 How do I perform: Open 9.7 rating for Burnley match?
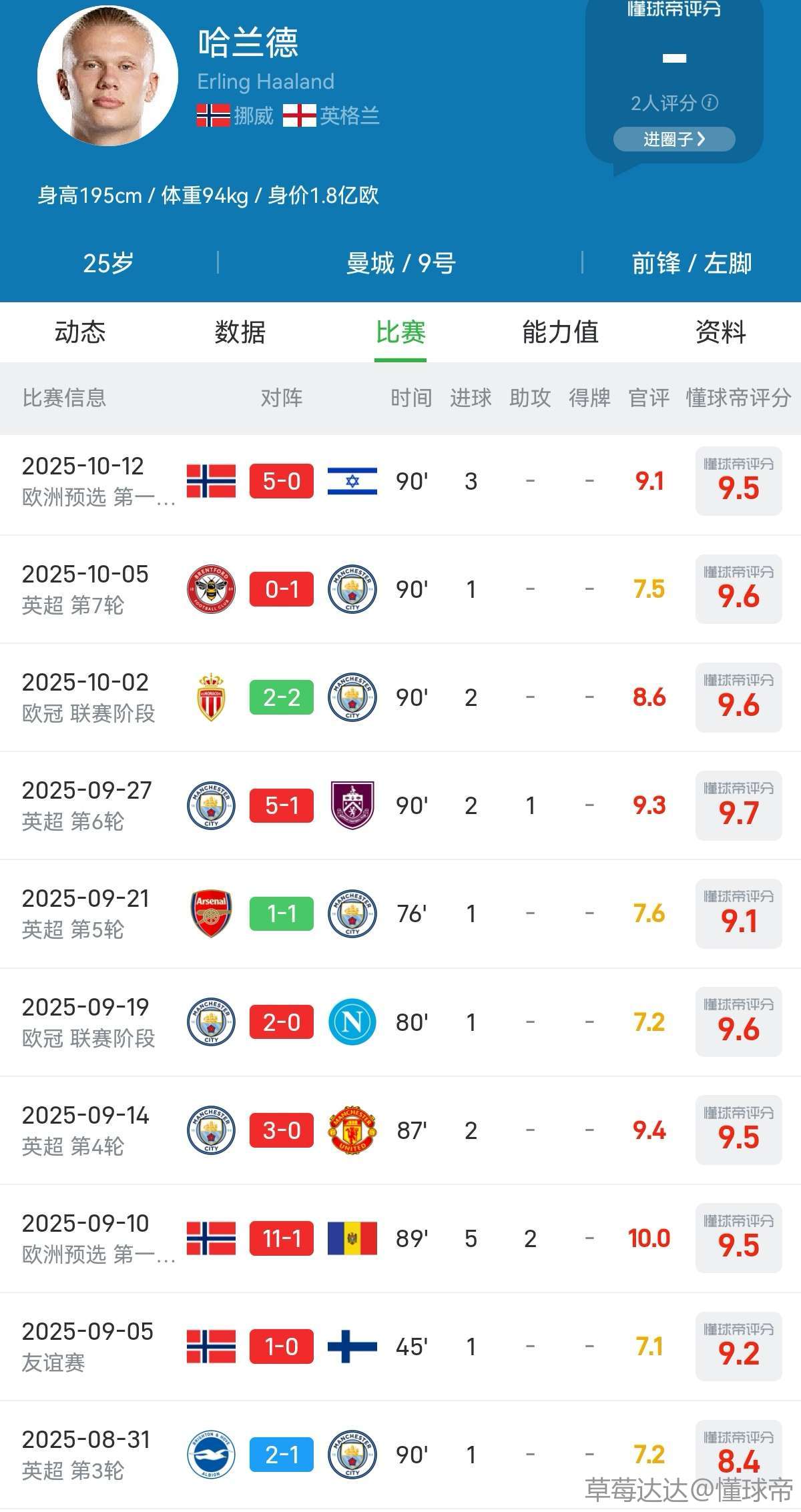tap(738, 805)
